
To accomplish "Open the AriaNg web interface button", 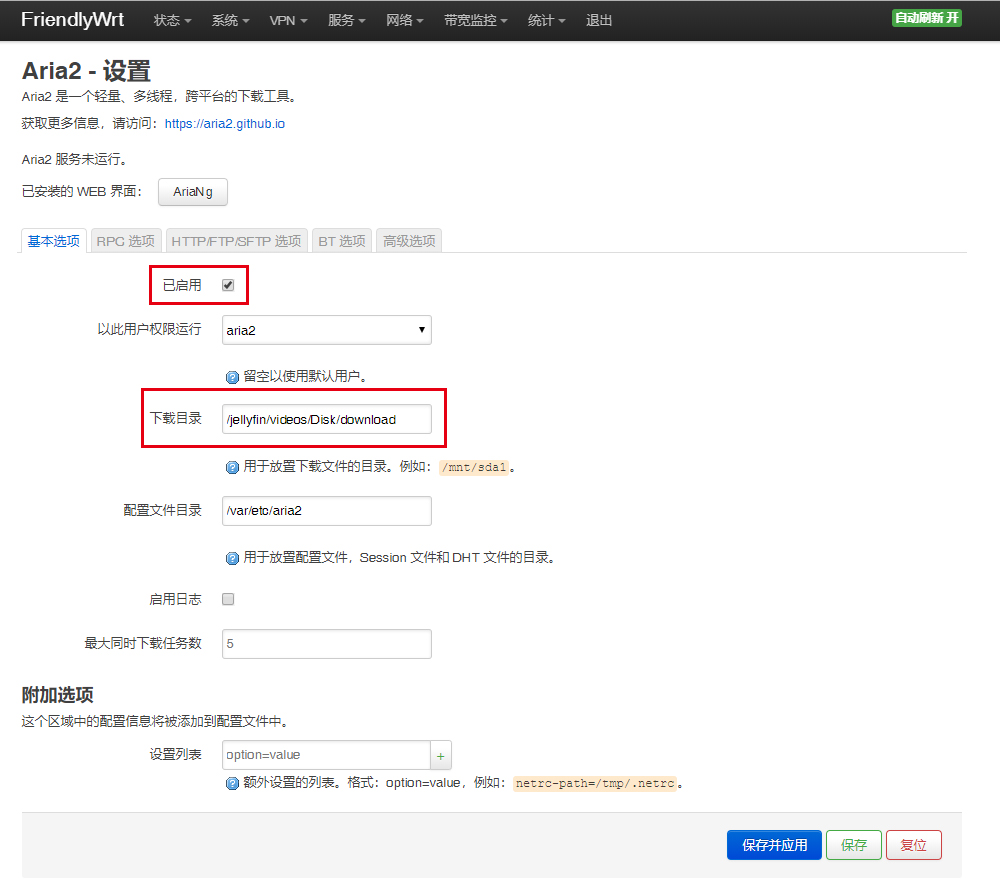I will pyautogui.click(x=193, y=192).
